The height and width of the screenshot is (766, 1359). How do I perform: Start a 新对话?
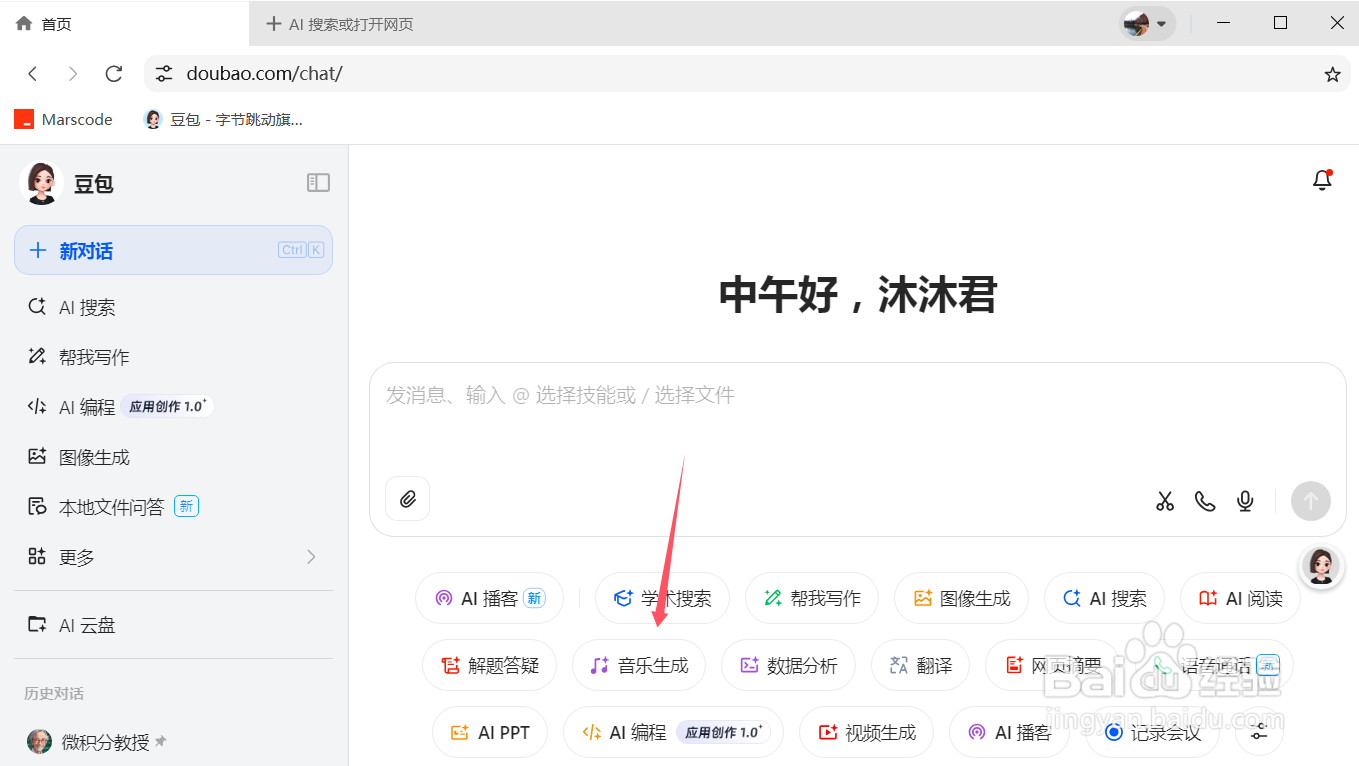click(x=173, y=250)
